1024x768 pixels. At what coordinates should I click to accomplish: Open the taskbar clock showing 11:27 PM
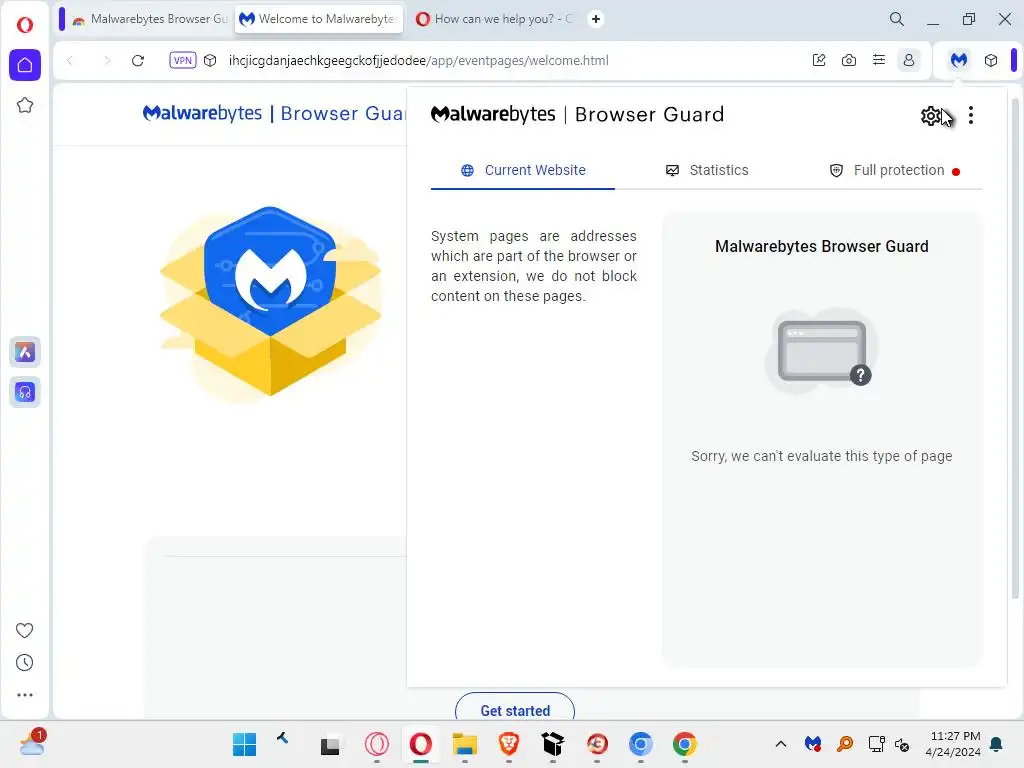pos(953,744)
